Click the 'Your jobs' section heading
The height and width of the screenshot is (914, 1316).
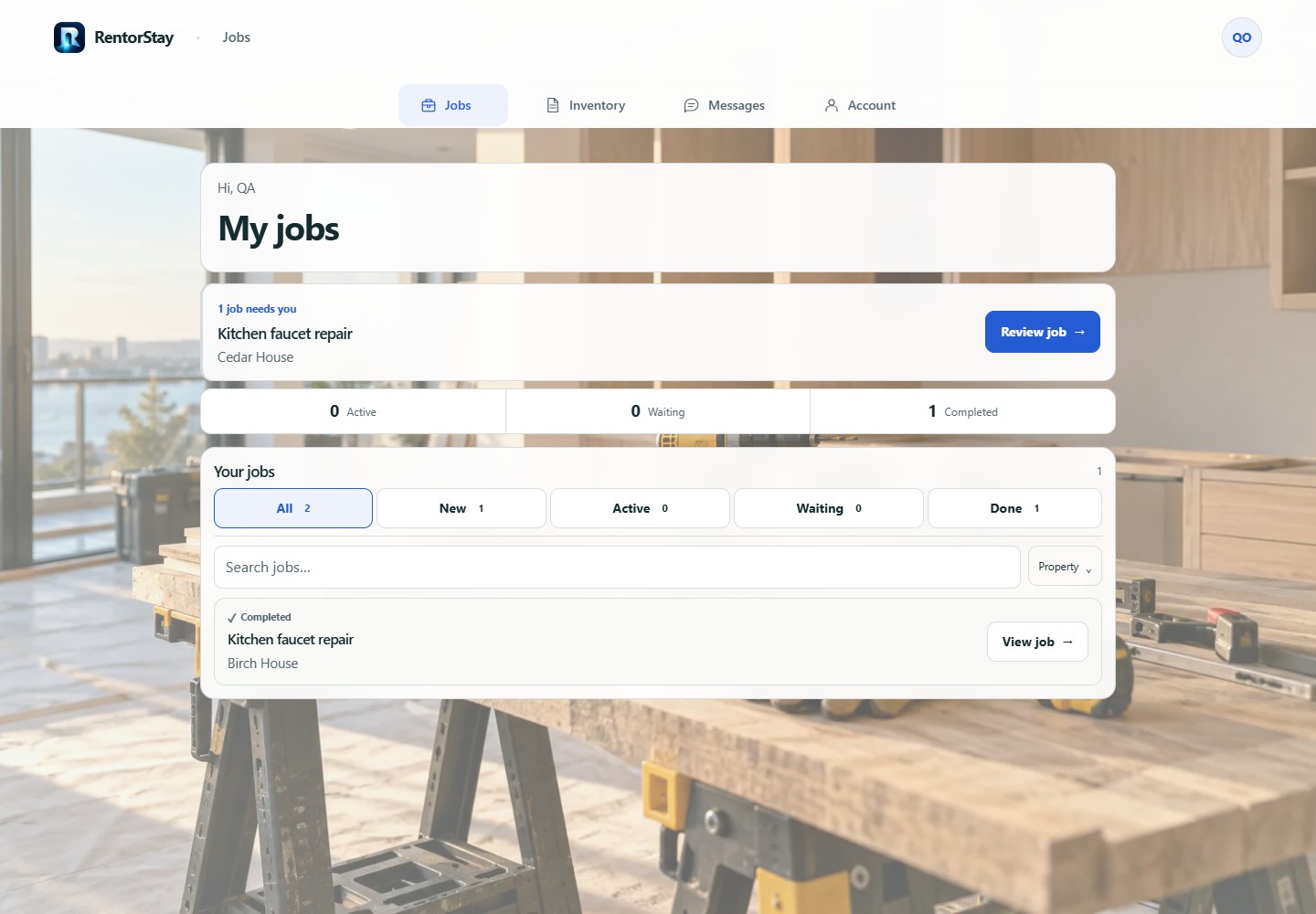(x=244, y=472)
